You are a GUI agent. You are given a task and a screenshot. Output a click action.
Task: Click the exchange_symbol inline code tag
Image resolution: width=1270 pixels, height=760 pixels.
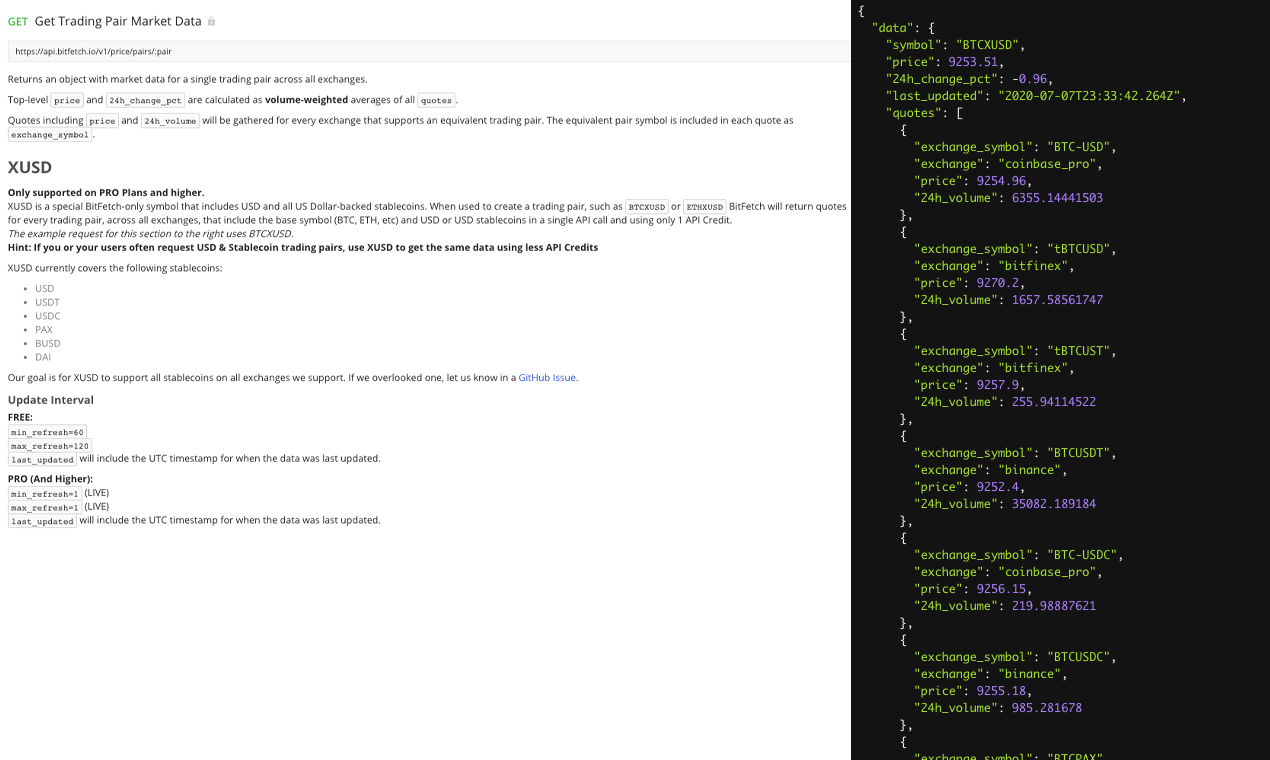coord(50,135)
